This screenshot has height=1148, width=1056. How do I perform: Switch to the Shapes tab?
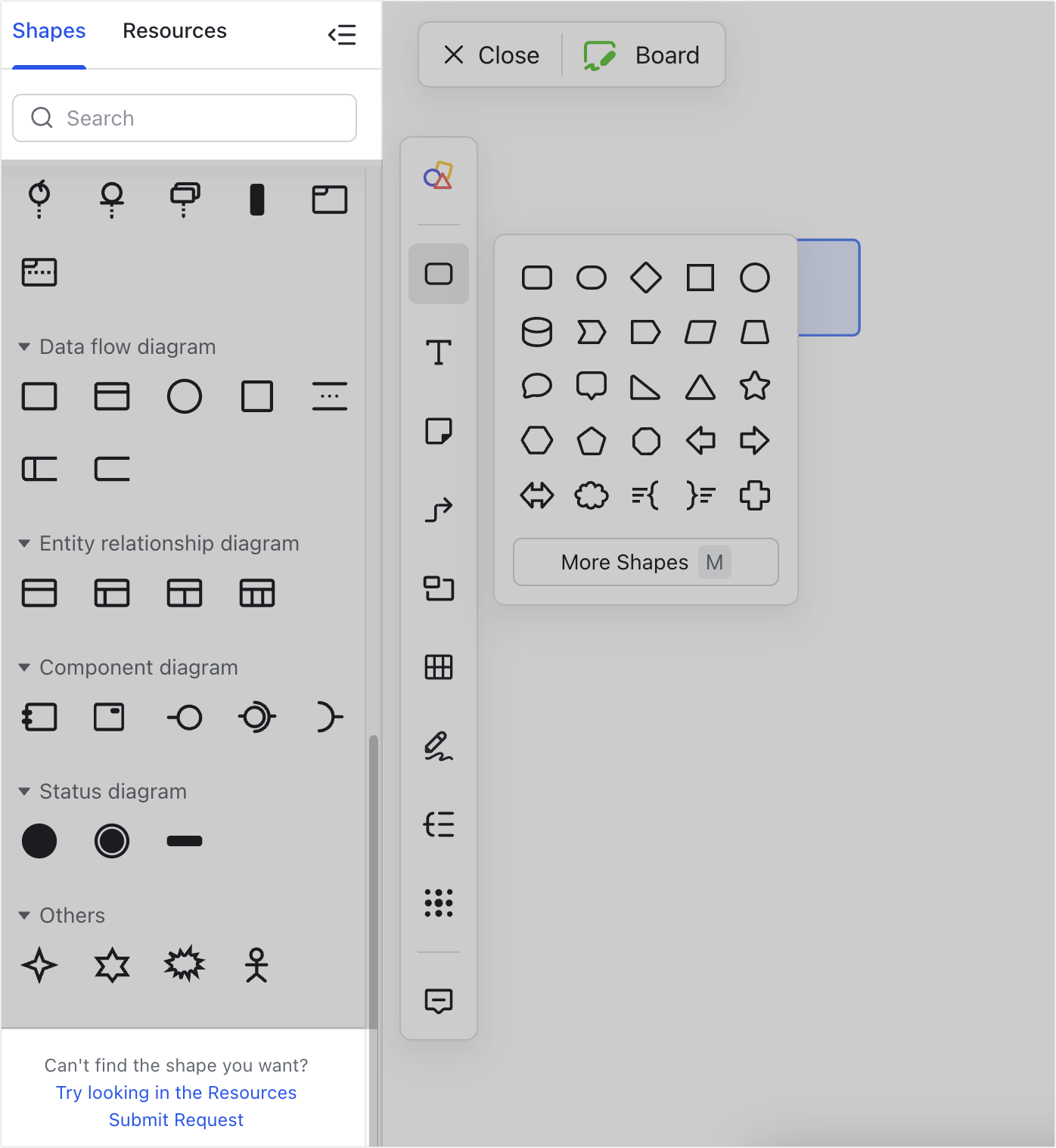[49, 31]
